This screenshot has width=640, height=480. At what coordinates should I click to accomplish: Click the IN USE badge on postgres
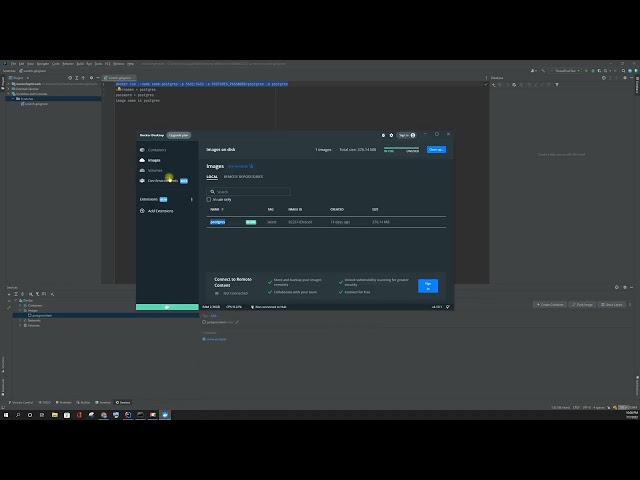[251, 222]
